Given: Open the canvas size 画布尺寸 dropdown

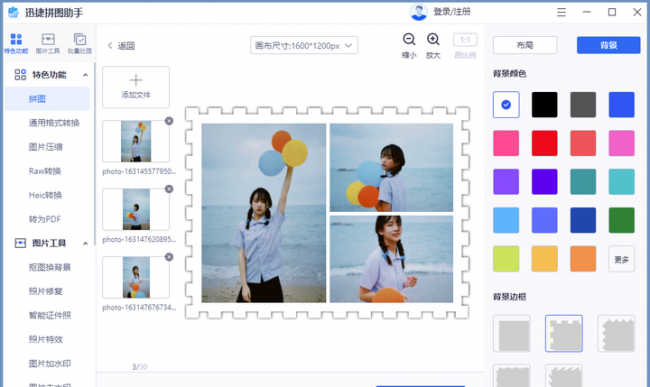Looking at the screenshot, I should click(304, 45).
